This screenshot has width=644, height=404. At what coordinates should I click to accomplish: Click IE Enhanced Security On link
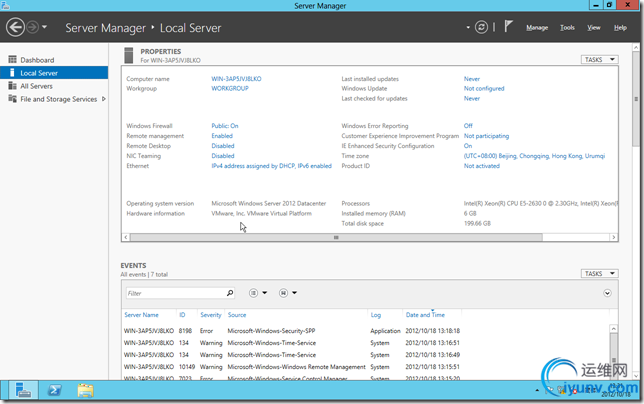[468, 146]
